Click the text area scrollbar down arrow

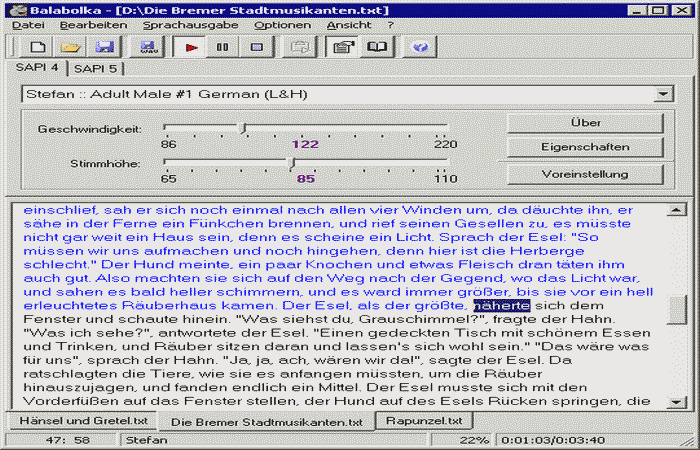[676, 401]
